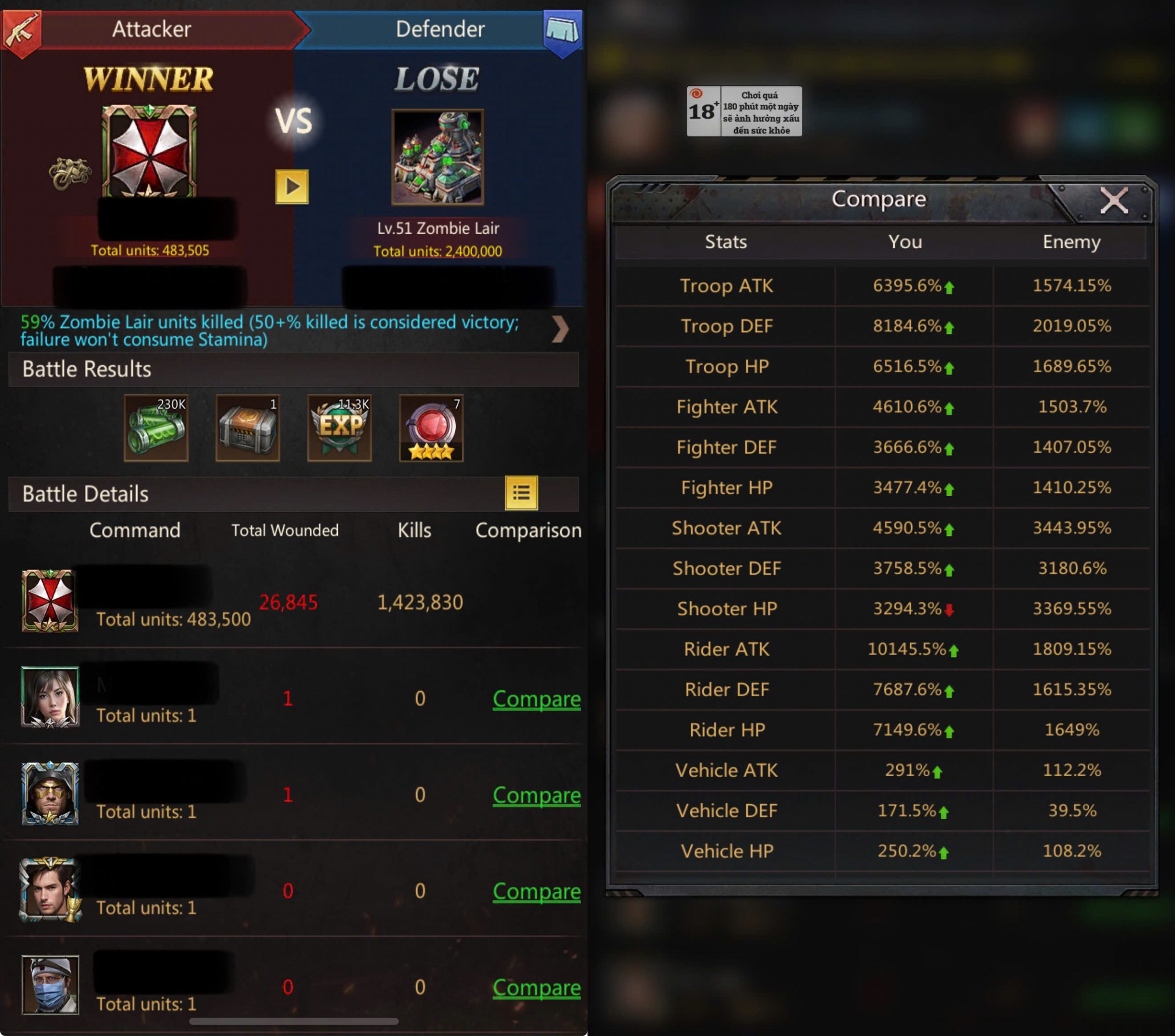Tap the motorcycle rider troop icon
This screenshot has height=1036, width=1175.
point(70,173)
